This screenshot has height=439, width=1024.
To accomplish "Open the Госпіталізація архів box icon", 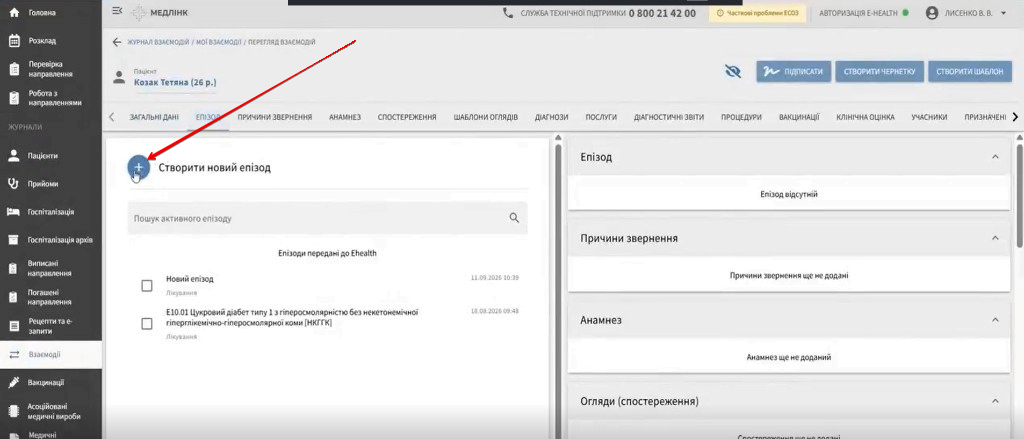I will (14, 240).
